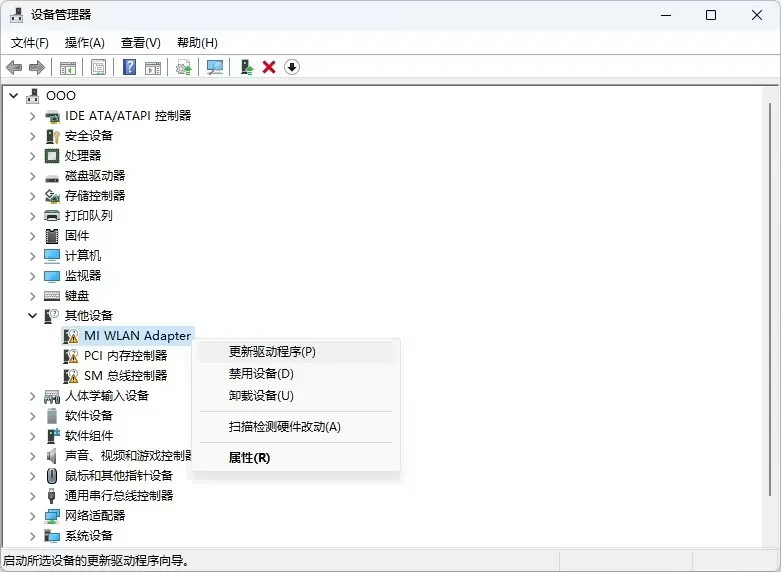Choose 扫描检测硬件改动(A) from context menu
This screenshot has width=781, height=572.
coord(296,427)
